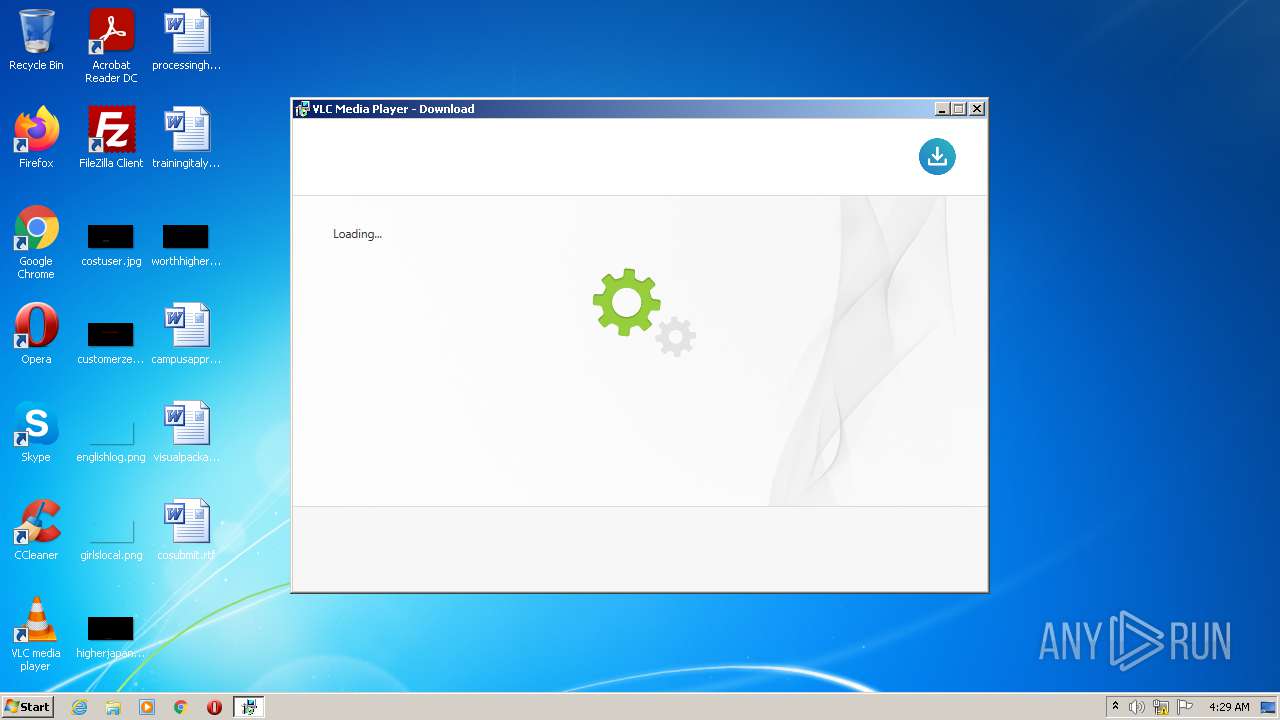Select costuser.jpg file on desktop
The width and height of the screenshot is (1280, 720).
point(111,246)
